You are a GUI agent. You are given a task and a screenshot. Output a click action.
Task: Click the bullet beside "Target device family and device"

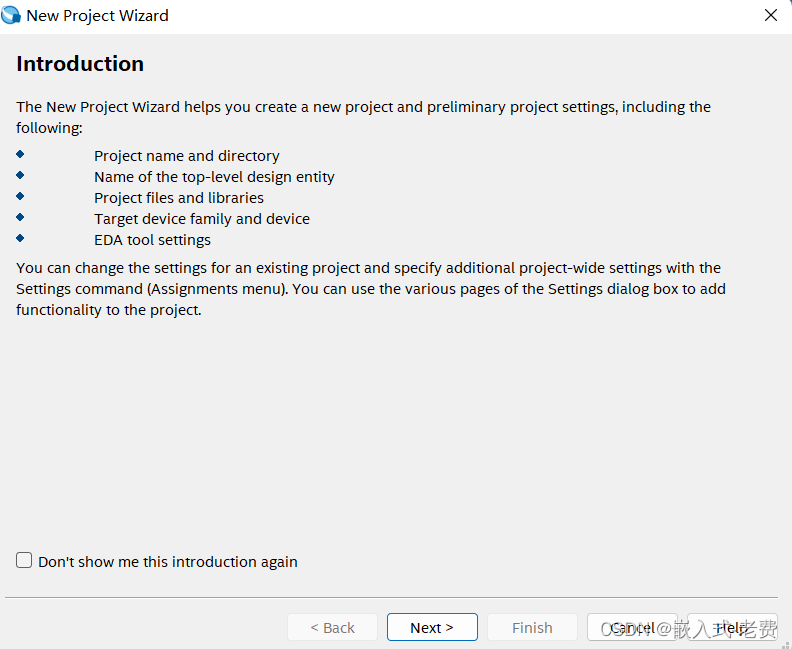tap(20, 217)
